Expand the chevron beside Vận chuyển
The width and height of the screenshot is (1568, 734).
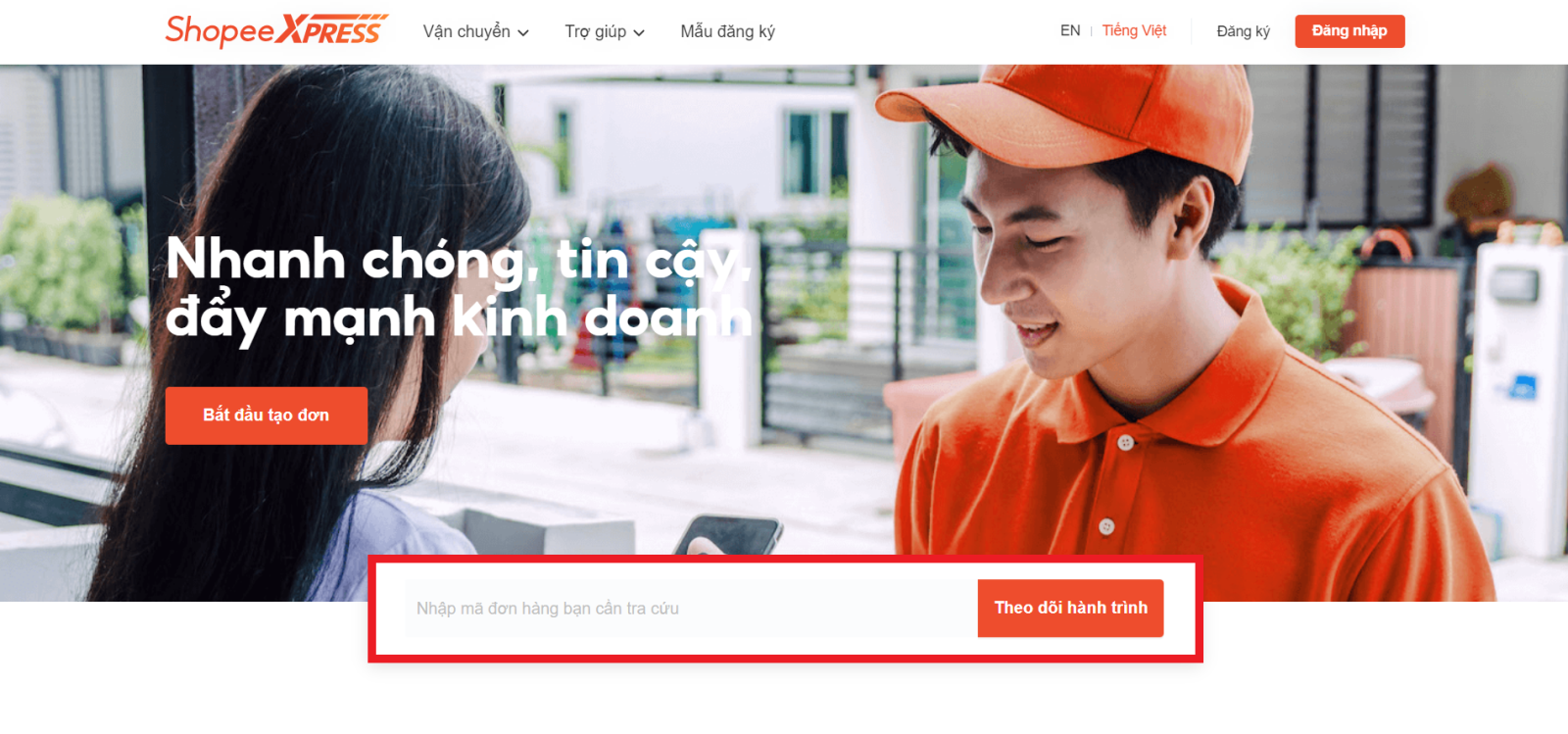click(523, 32)
